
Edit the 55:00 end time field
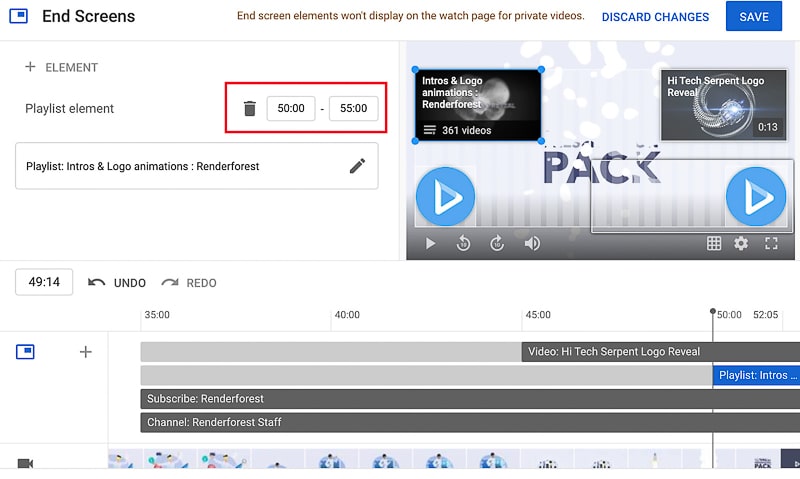point(354,108)
